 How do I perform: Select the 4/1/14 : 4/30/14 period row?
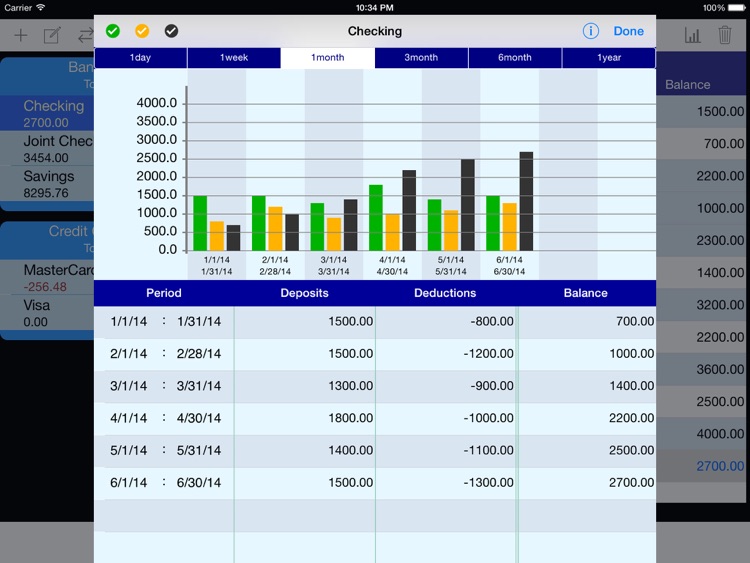point(375,418)
